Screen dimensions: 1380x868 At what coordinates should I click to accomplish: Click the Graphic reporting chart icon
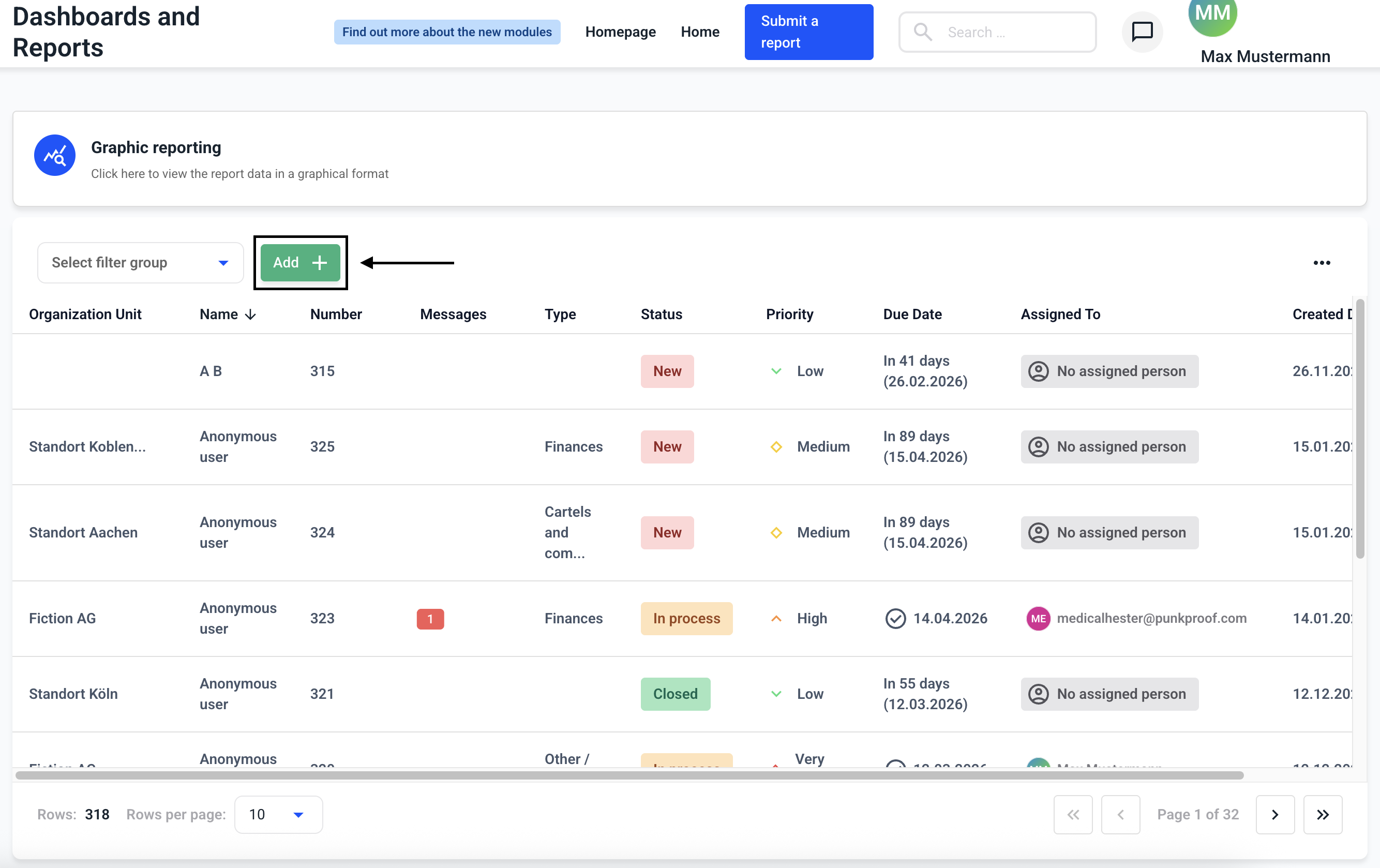54,155
